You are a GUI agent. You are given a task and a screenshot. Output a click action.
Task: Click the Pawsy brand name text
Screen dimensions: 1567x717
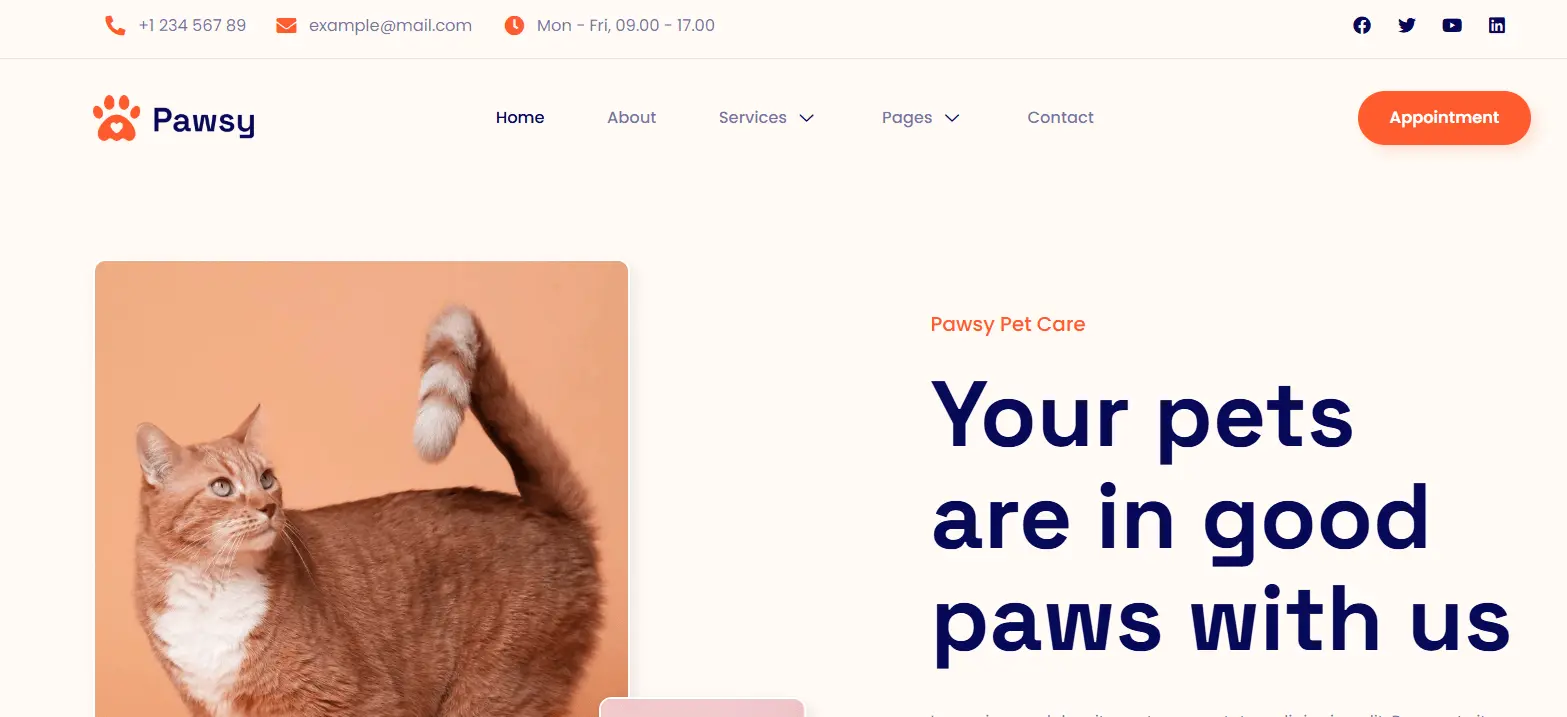(204, 121)
